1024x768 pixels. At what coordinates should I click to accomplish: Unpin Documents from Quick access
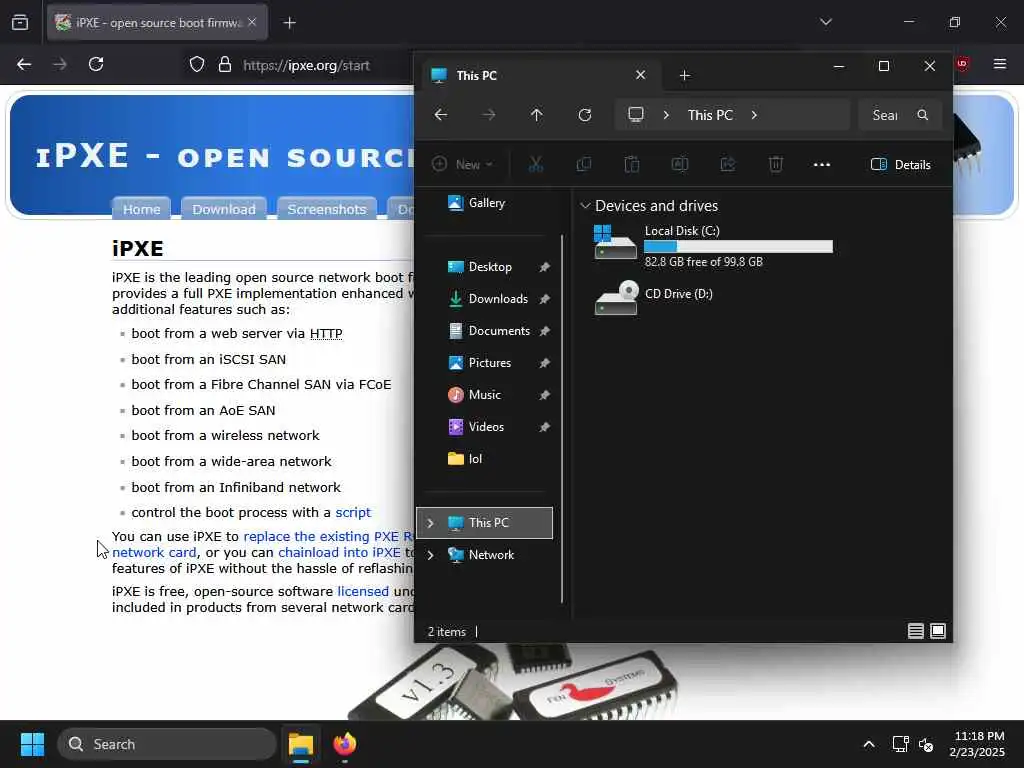point(545,331)
